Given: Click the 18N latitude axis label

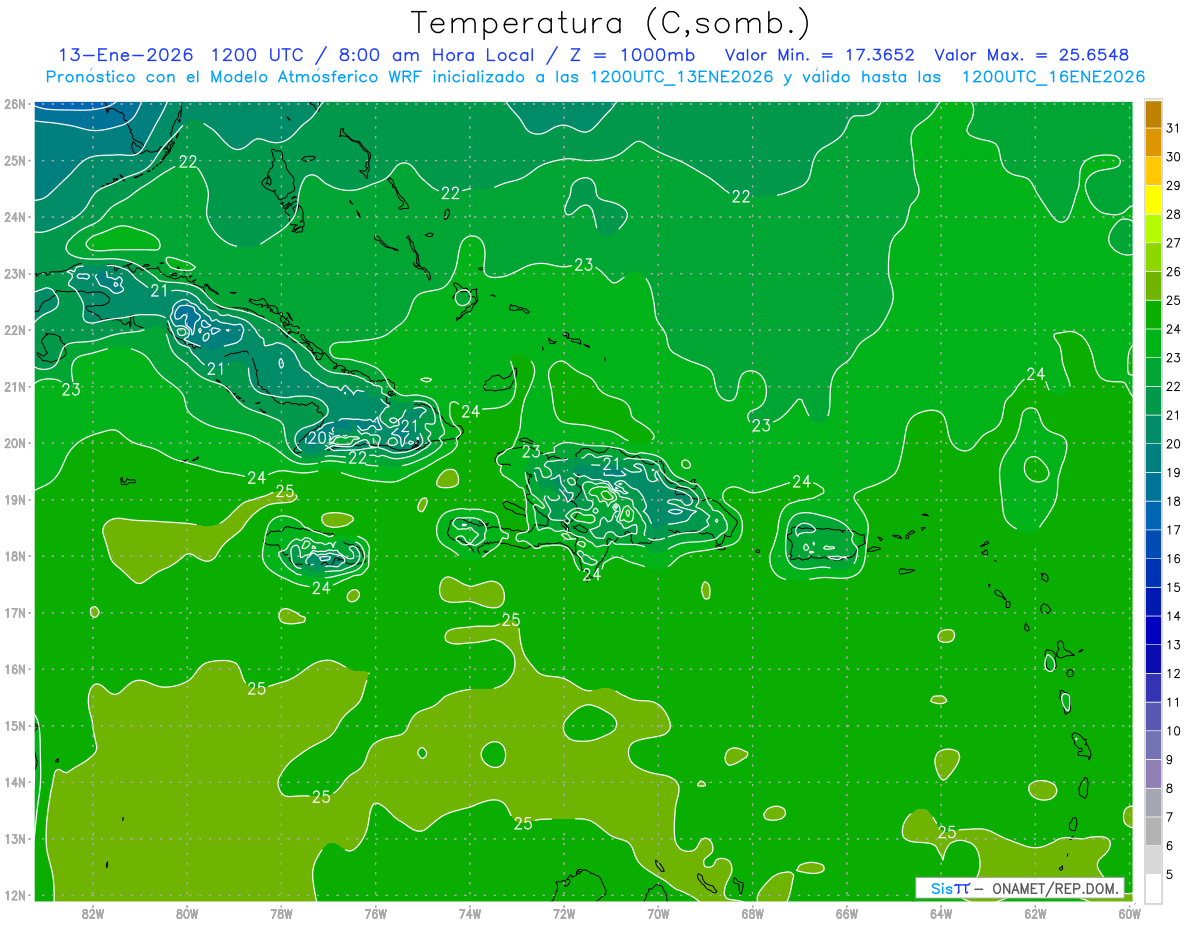Looking at the screenshot, I should [14, 556].
